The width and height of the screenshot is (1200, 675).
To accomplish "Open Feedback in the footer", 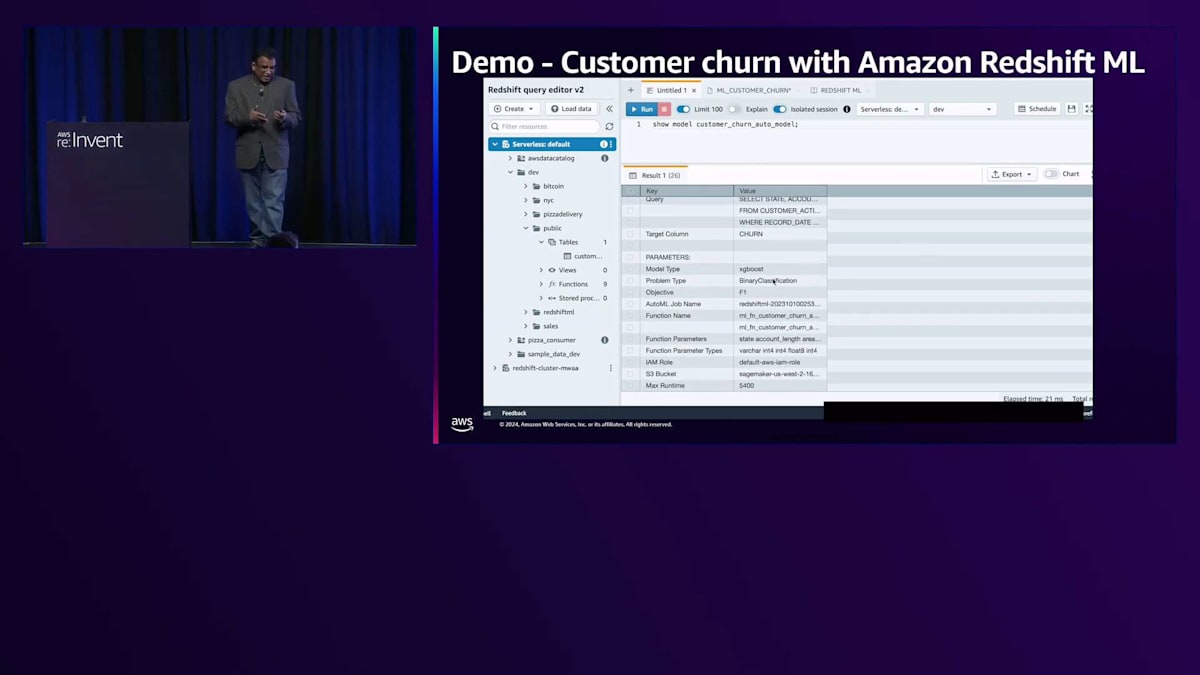I will [514, 413].
